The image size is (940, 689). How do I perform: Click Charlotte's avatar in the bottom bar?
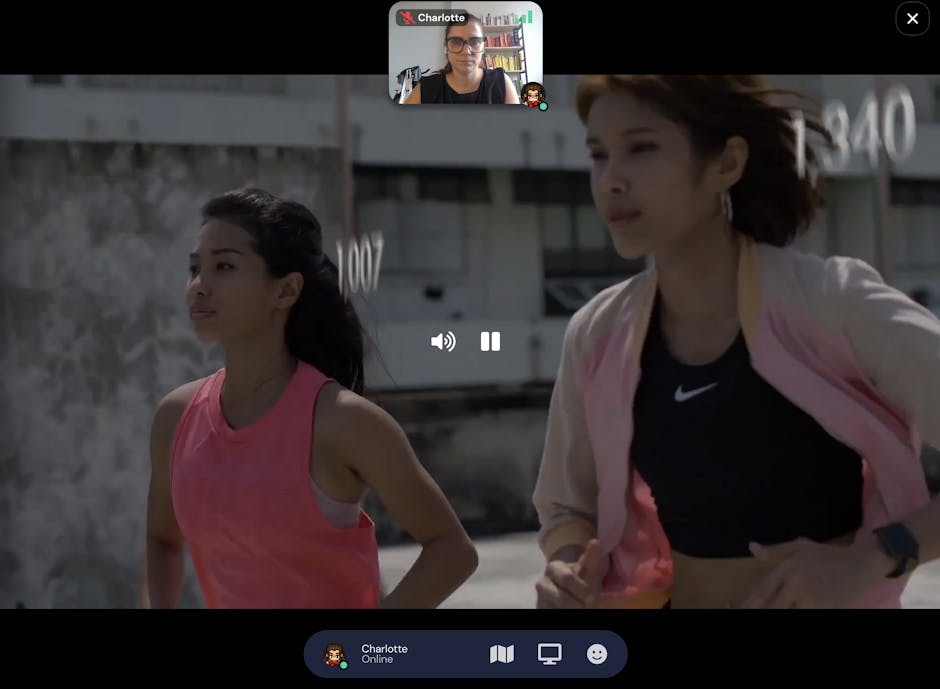point(334,654)
